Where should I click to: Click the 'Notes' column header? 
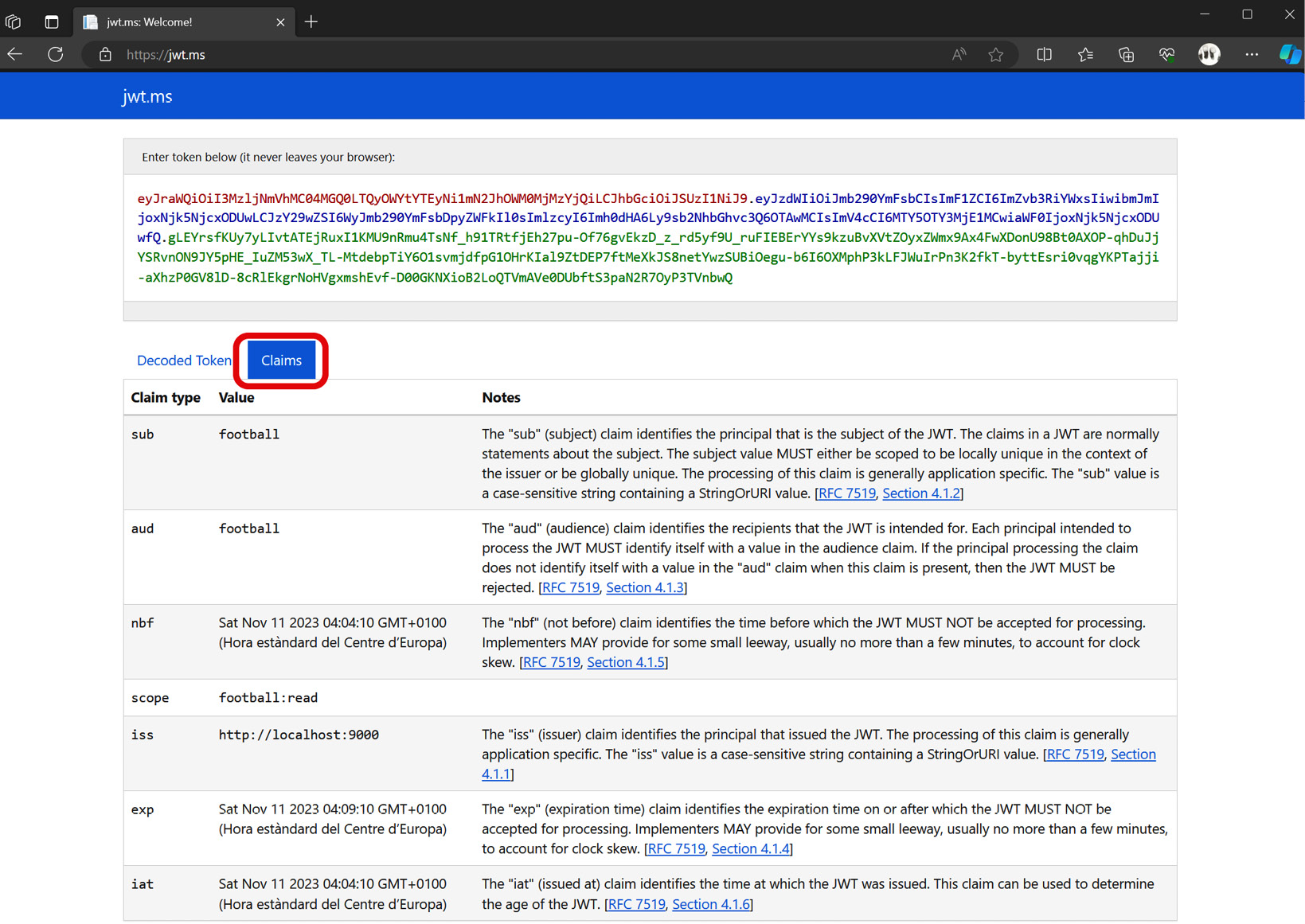[501, 397]
